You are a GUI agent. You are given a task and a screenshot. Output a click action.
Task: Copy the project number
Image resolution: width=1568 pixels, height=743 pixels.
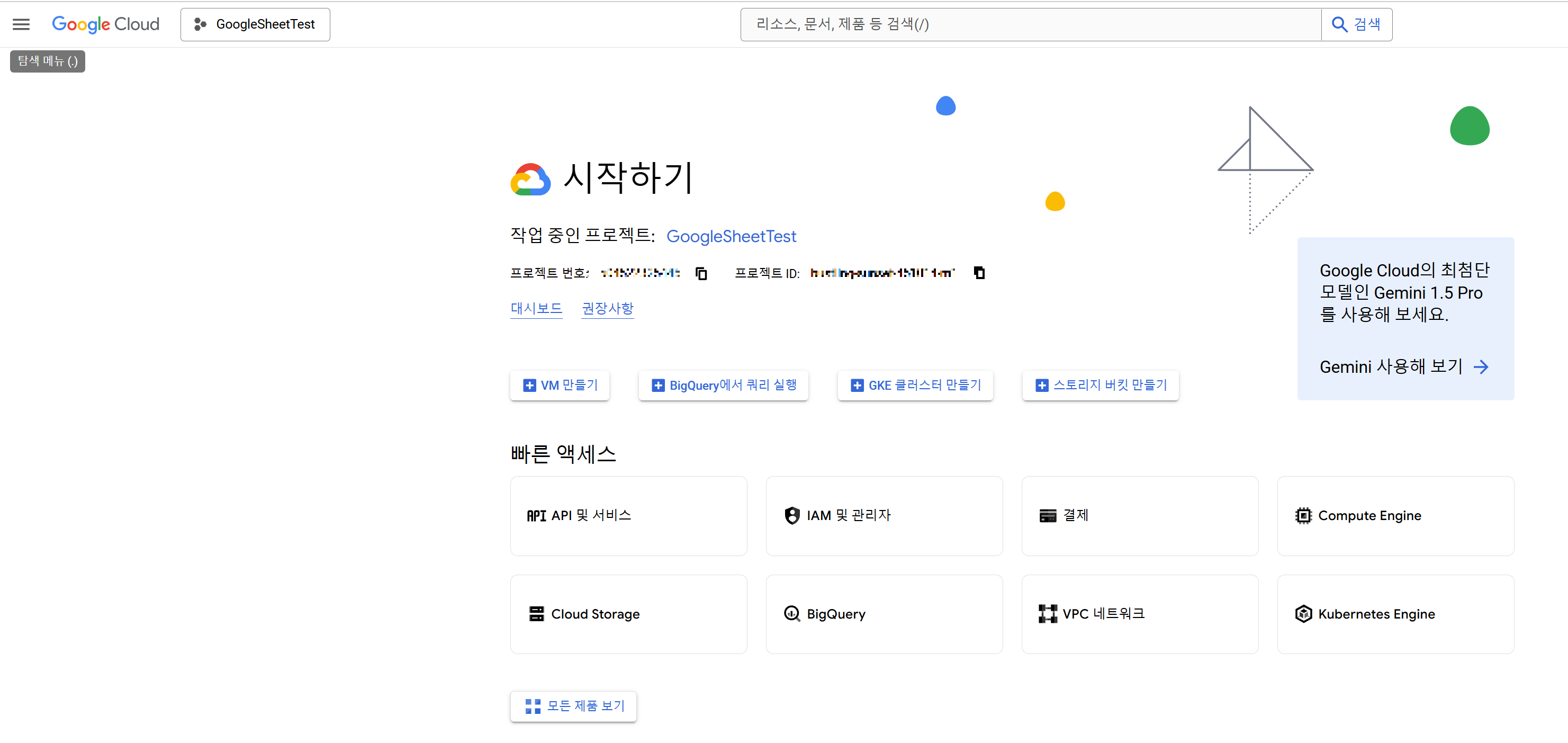coord(701,273)
